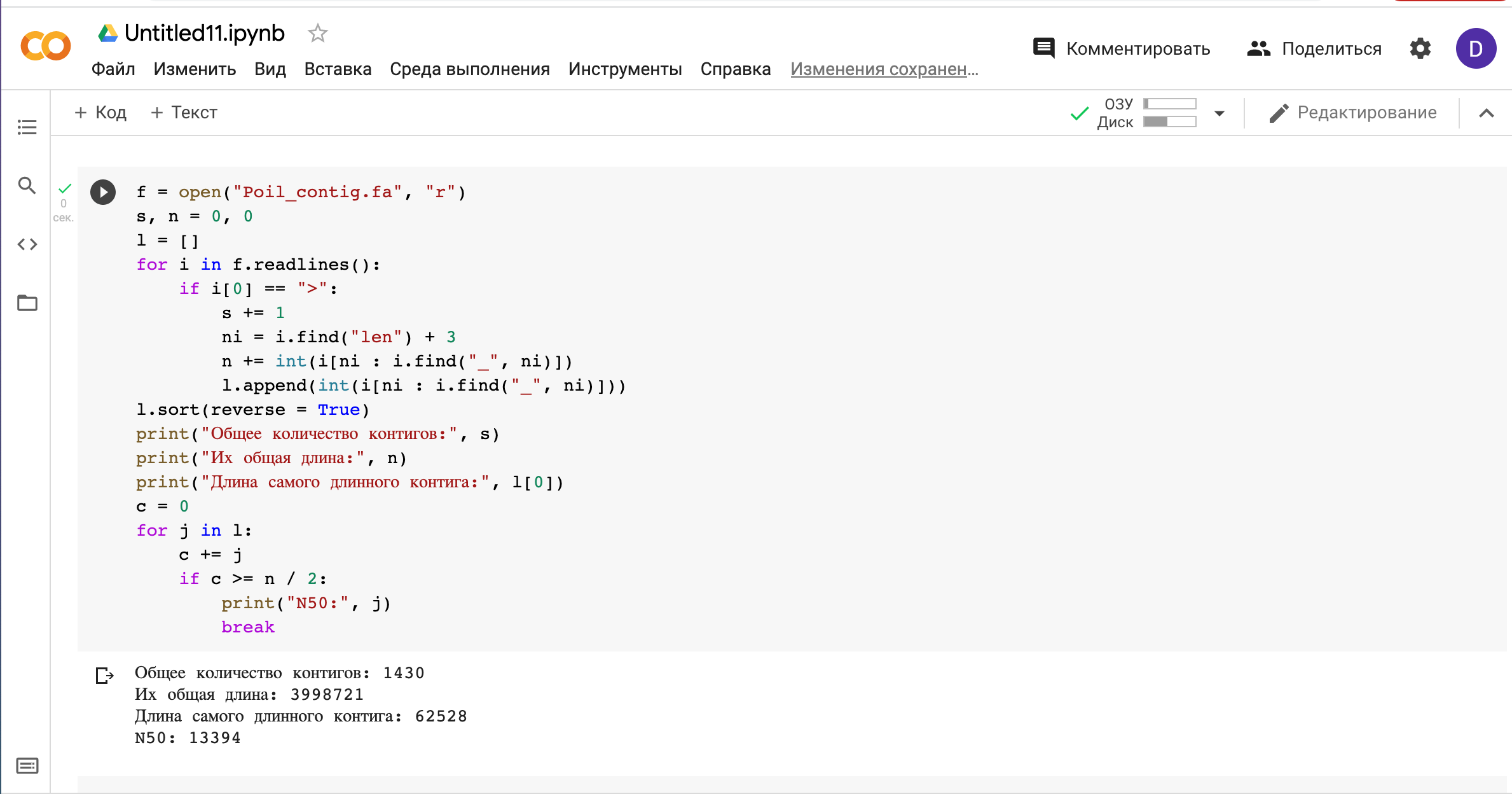Screen dimensions: 1512x794
Task: Open the Справка menu
Action: click(736, 69)
